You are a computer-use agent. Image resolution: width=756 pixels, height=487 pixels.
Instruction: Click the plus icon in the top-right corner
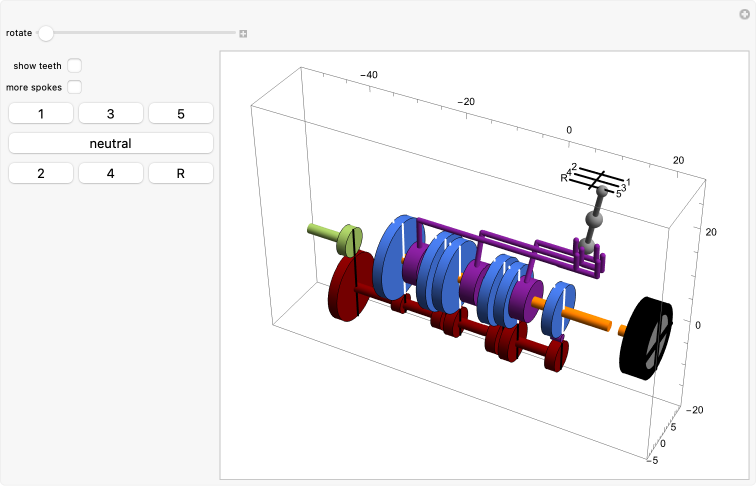[x=744, y=14]
